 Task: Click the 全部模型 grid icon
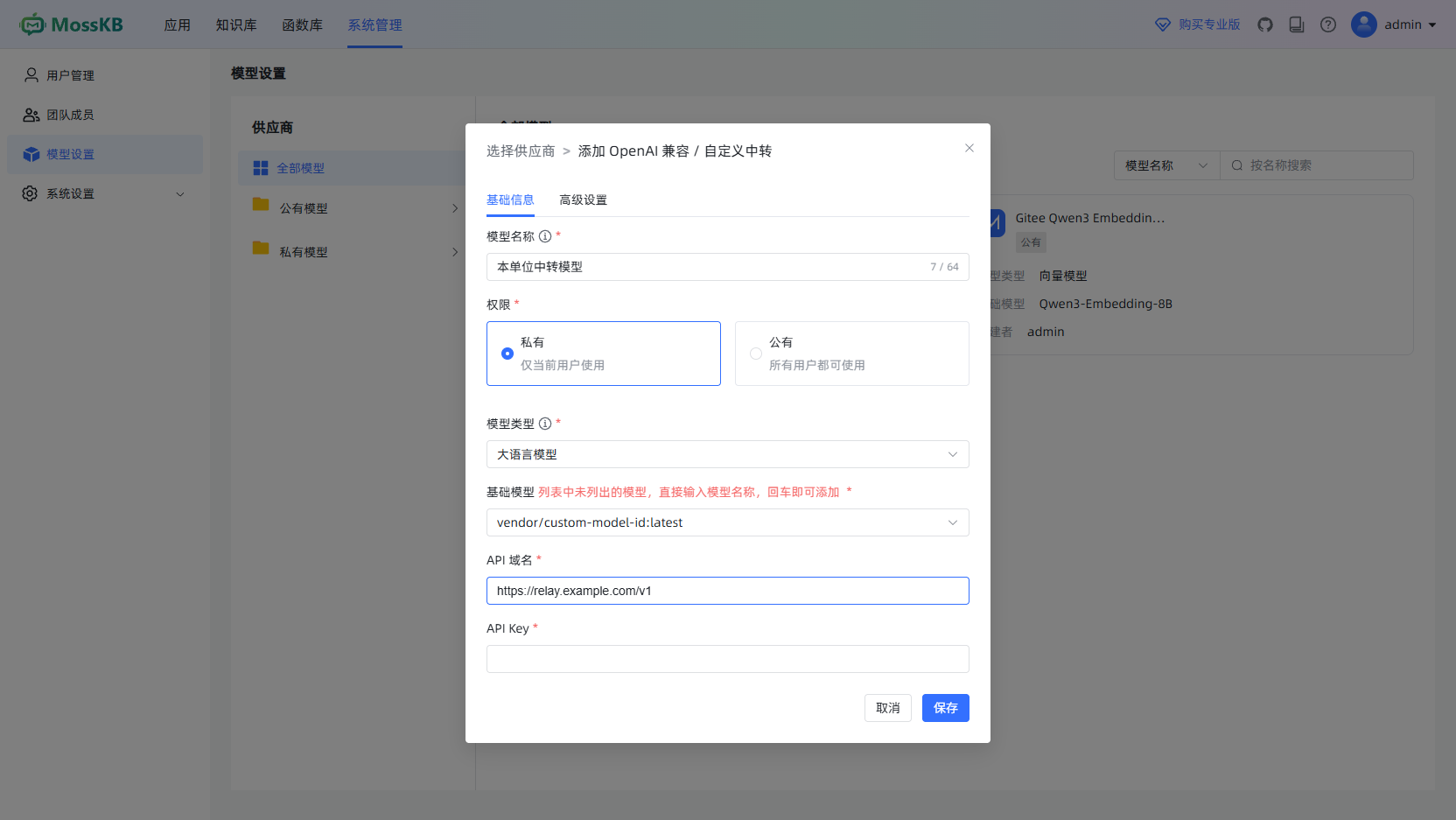(261, 168)
